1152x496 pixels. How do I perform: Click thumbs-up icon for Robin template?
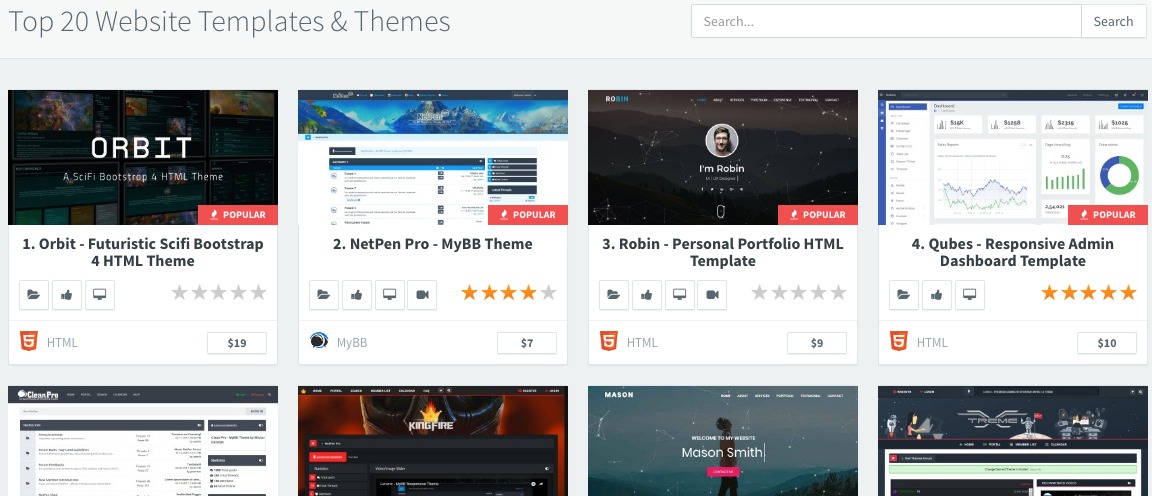647,295
